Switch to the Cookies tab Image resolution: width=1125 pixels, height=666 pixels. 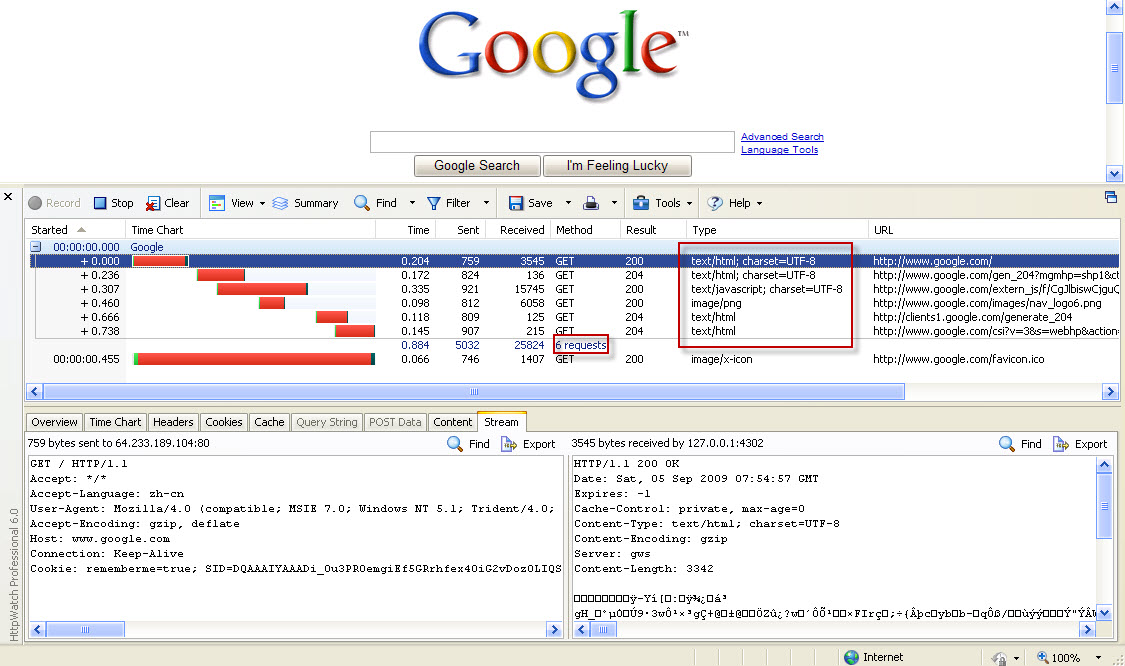(x=223, y=422)
